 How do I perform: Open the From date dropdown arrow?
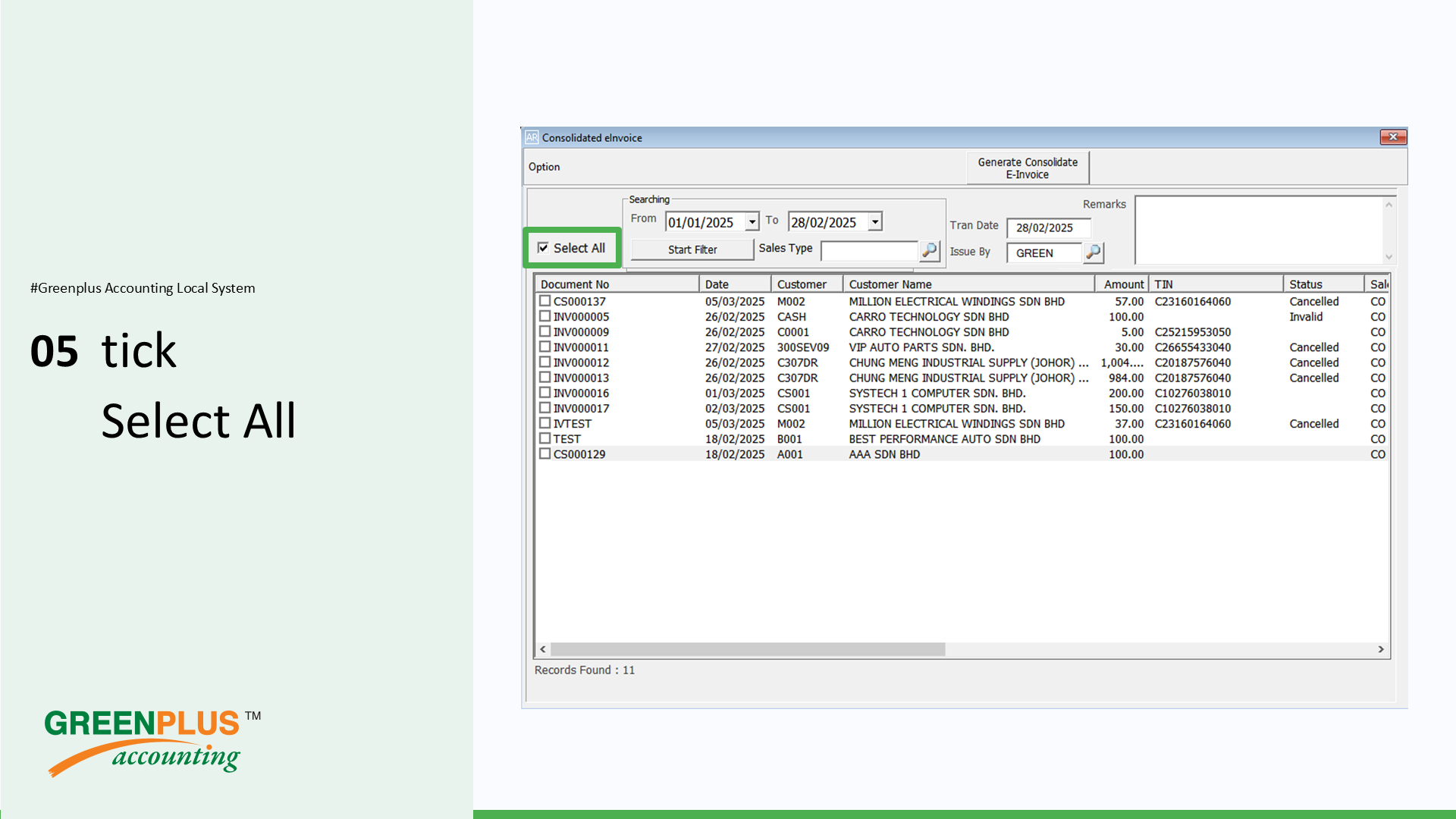752,222
